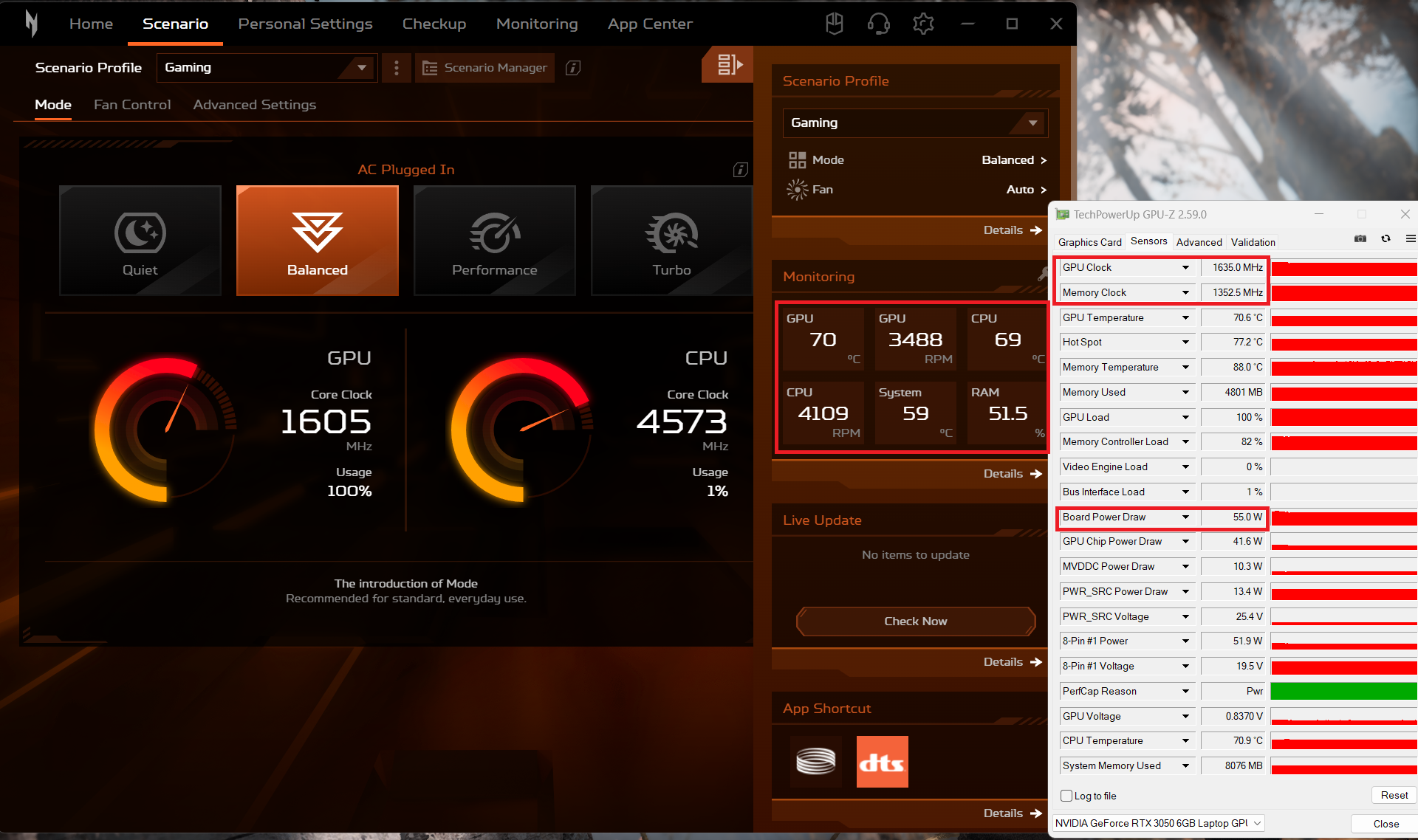Click the Check Now update button

(916, 622)
